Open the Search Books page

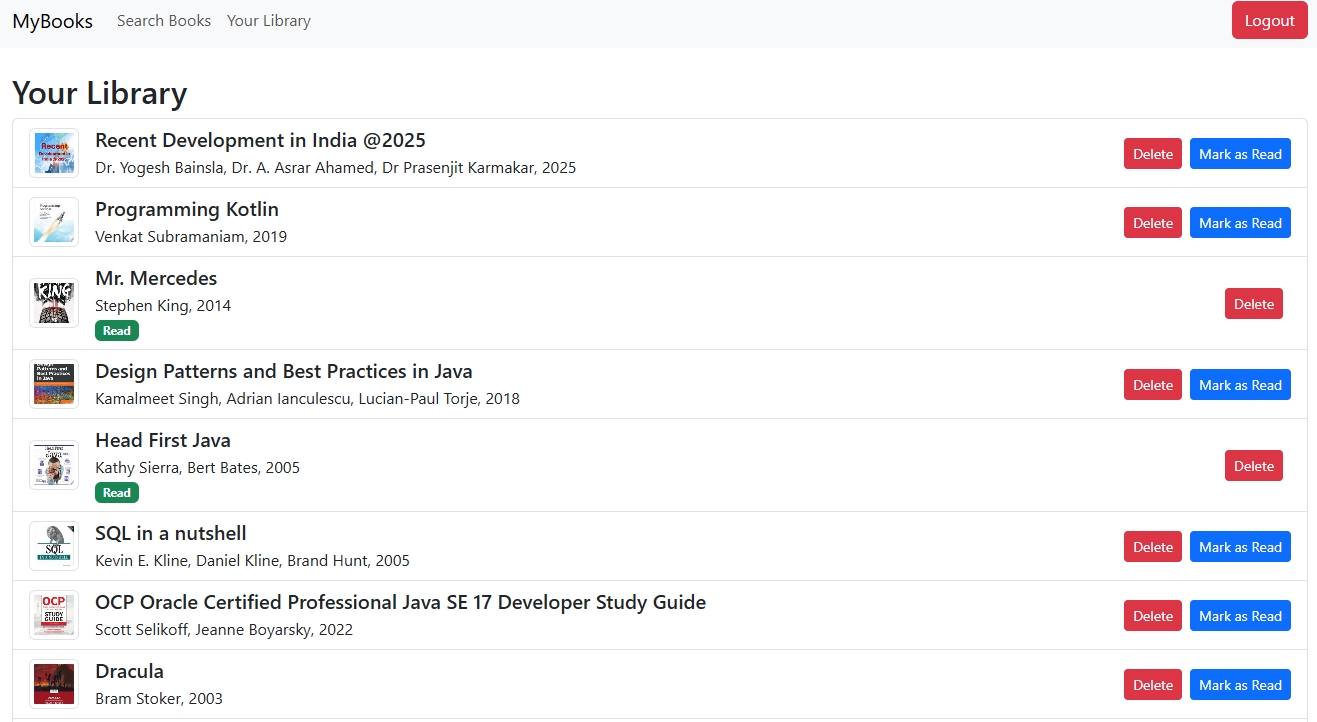click(x=164, y=21)
